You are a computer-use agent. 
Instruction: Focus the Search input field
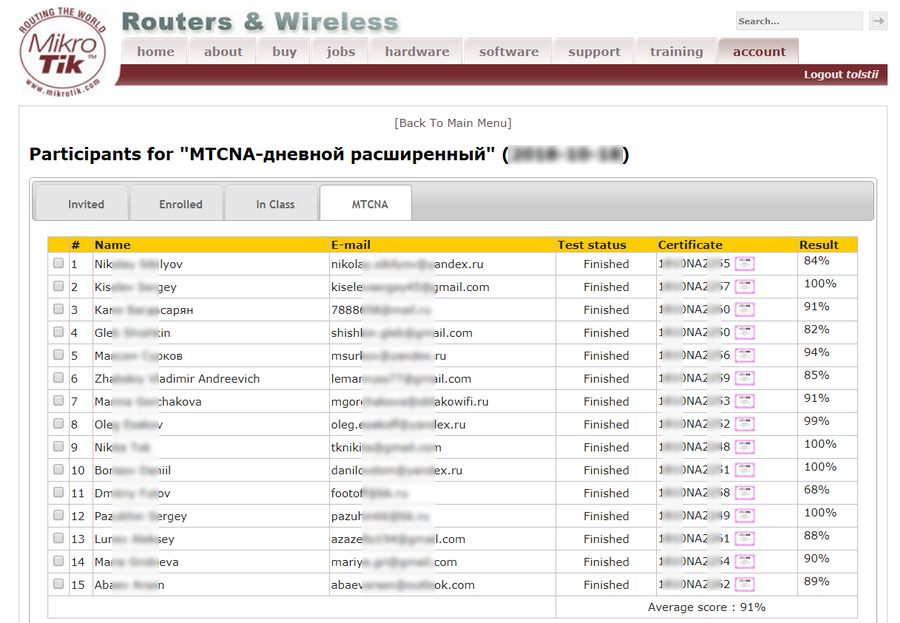(x=799, y=21)
